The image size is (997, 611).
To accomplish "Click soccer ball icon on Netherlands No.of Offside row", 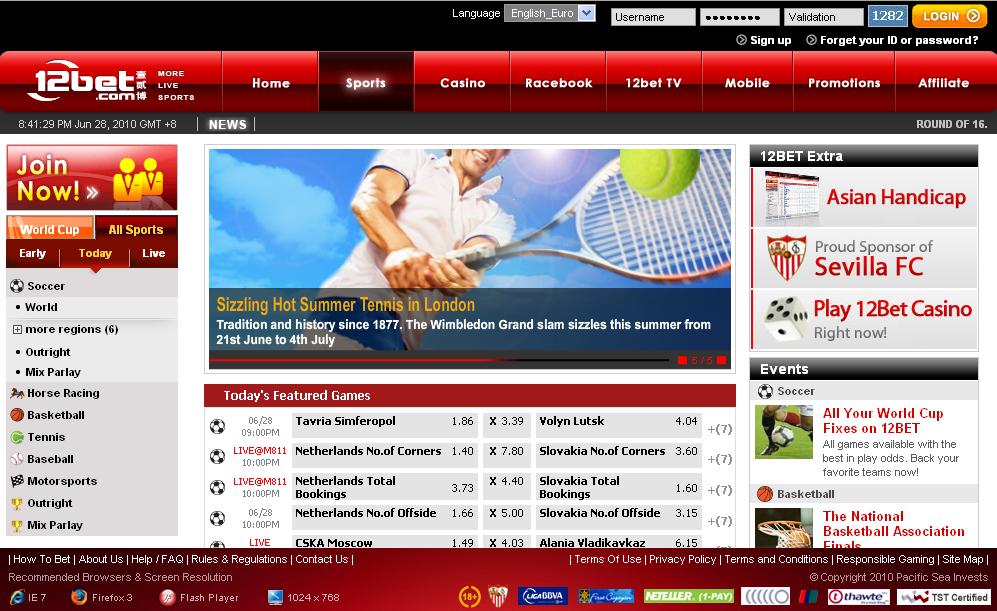I will [217, 519].
